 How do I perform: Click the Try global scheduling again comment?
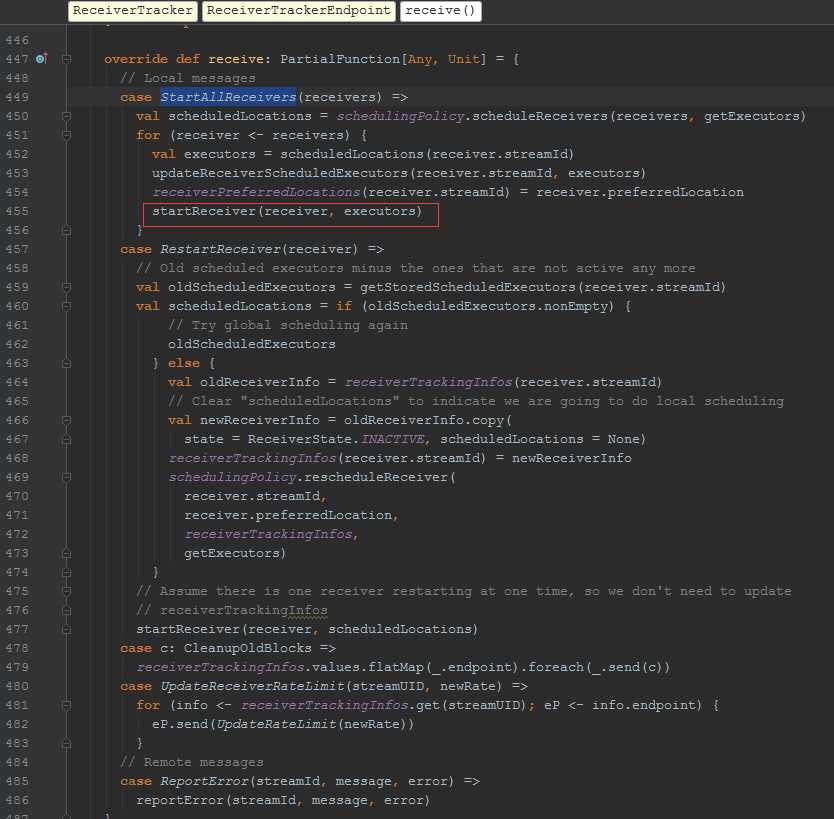click(288, 325)
